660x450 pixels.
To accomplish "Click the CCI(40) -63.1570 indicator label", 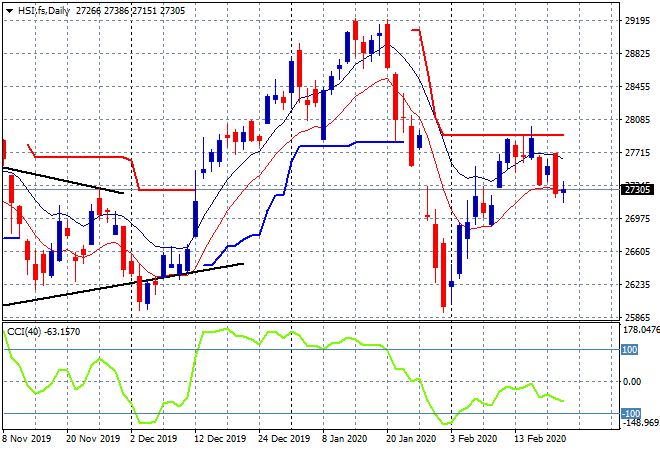I will click(x=43, y=332).
